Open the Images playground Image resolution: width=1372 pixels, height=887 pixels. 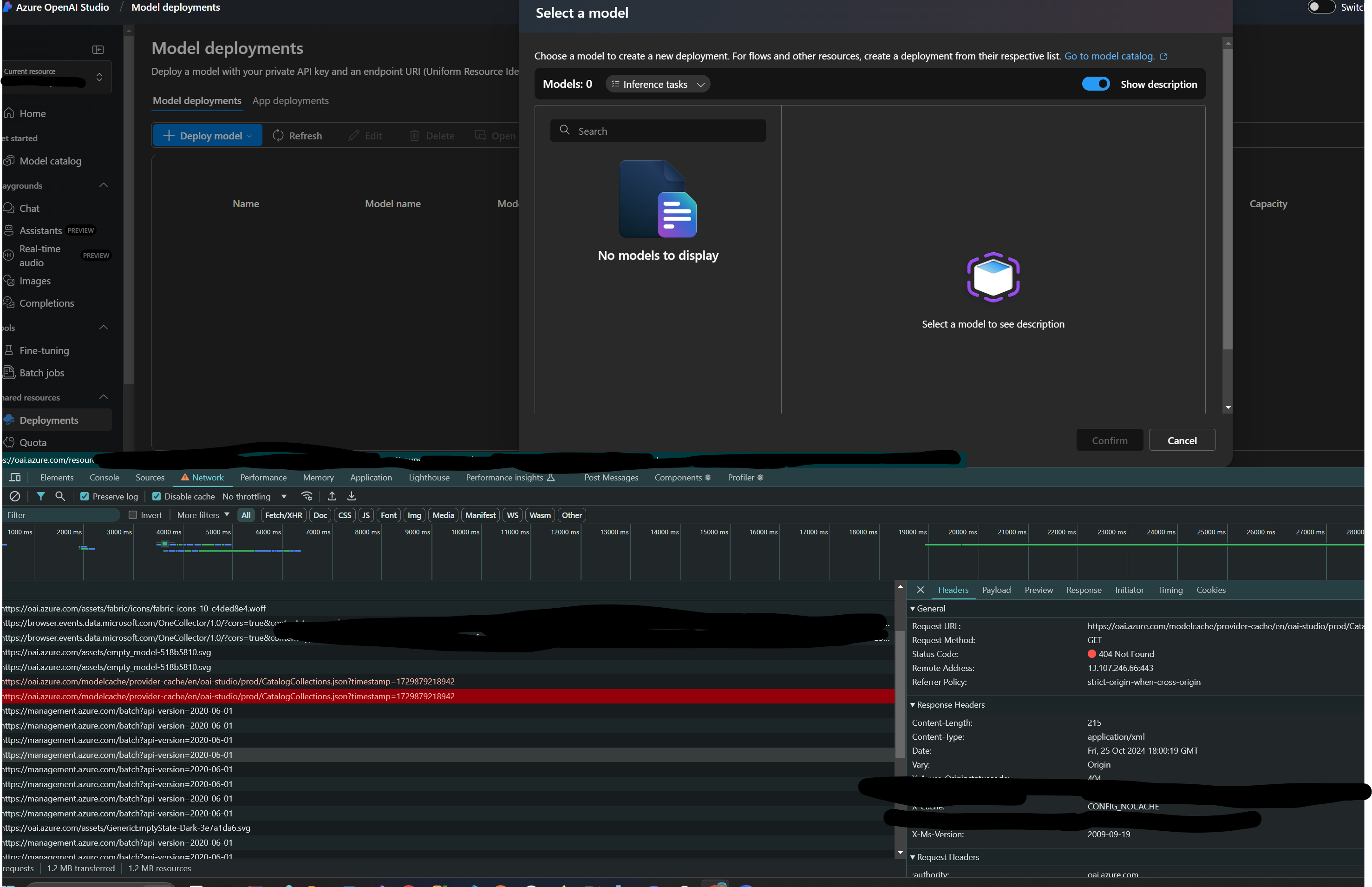(34, 281)
